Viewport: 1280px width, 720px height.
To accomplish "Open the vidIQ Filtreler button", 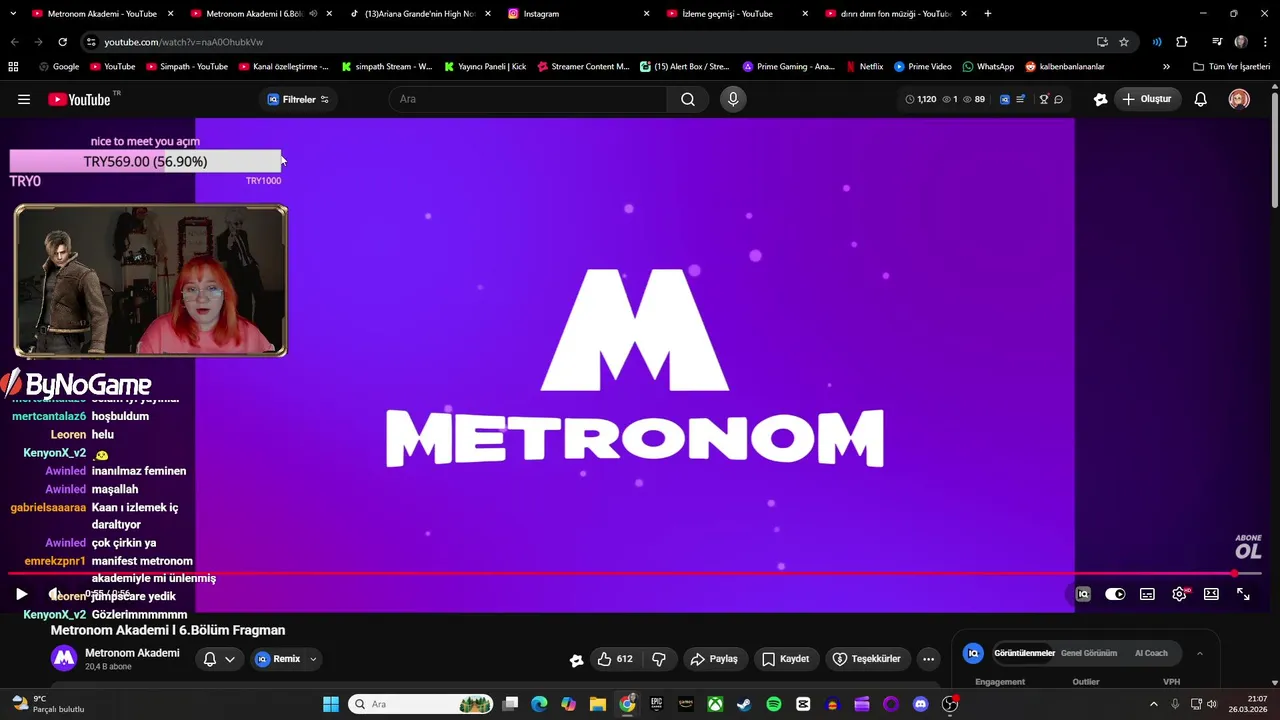I will coord(298,99).
